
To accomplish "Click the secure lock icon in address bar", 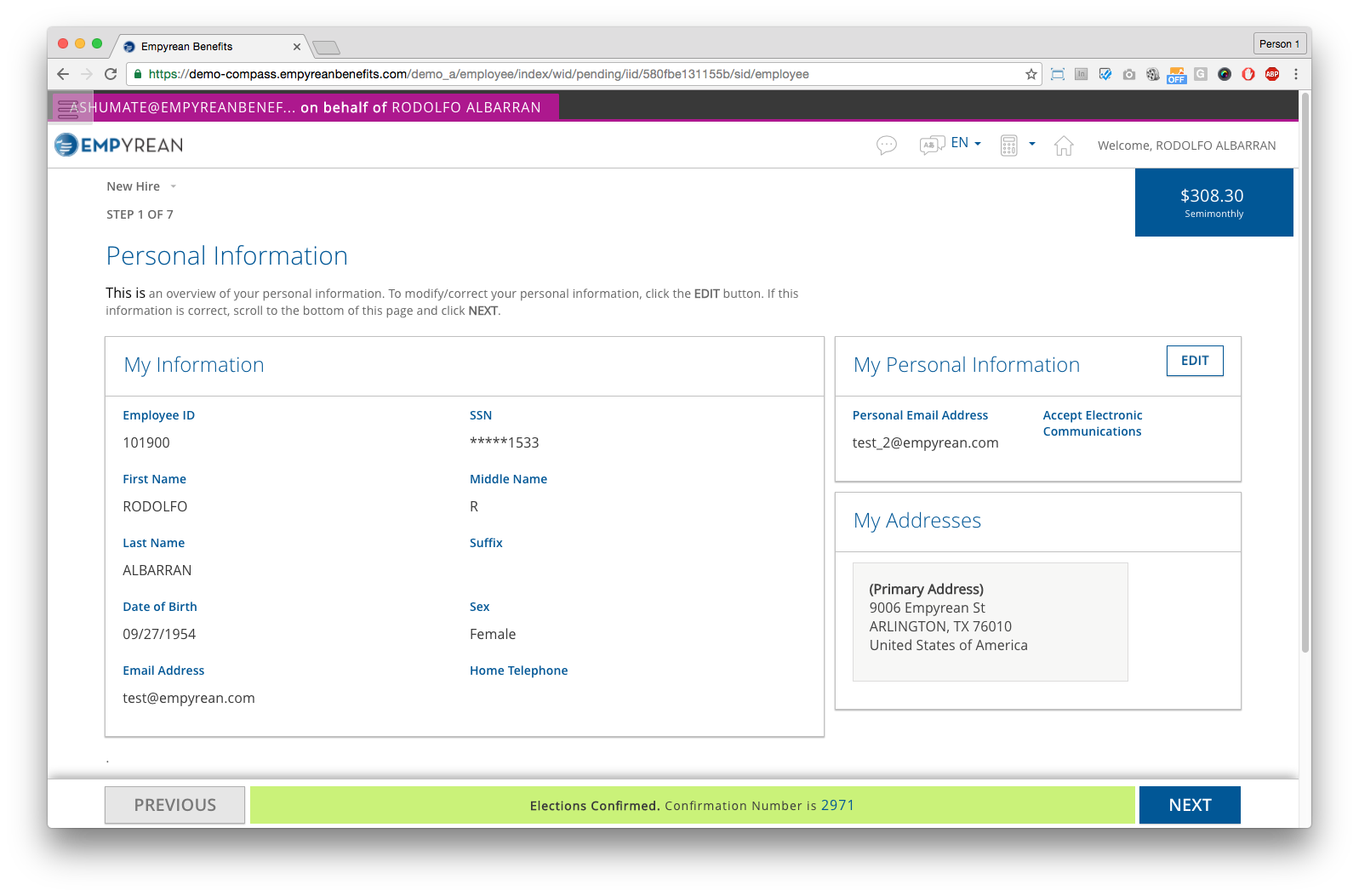I will pyautogui.click(x=138, y=74).
